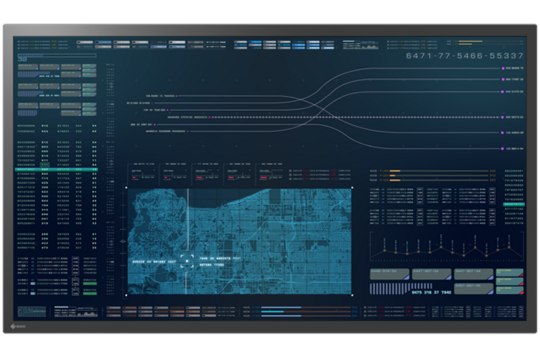Image resolution: width=540 pixels, height=360 pixels.
Task: Select the lowest magenta endpoint node of flow lines
Action: coord(502,149)
